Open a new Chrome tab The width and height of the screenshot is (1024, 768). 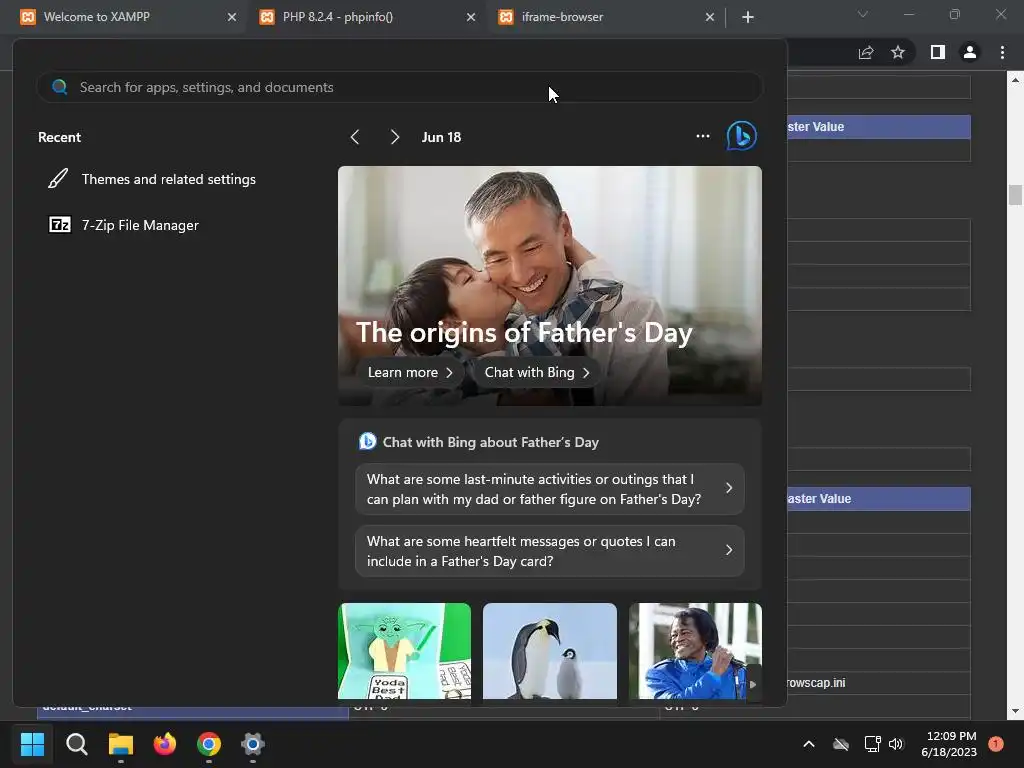748,17
